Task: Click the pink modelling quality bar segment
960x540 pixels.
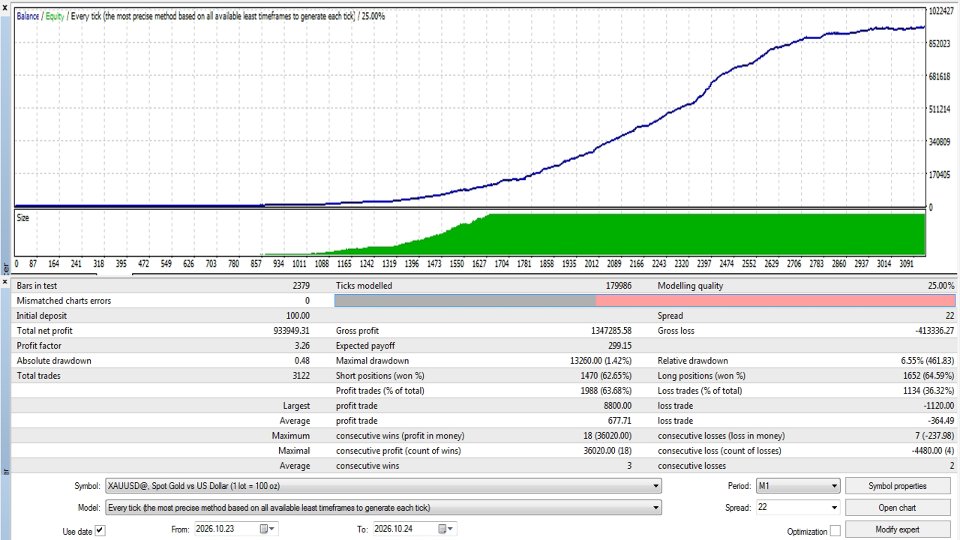Action: 775,301
